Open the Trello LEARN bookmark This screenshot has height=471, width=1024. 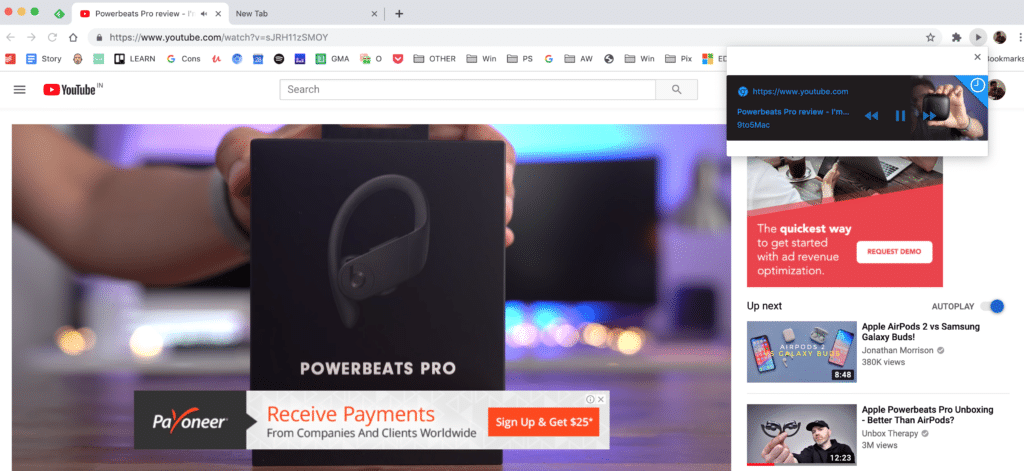(x=135, y=59)
